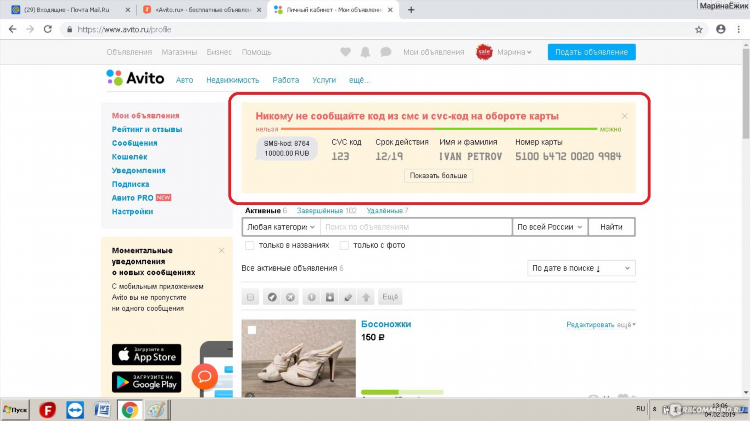750x421 pixels.
Task: Expand Марина user menu
Action: coord(514,52)
